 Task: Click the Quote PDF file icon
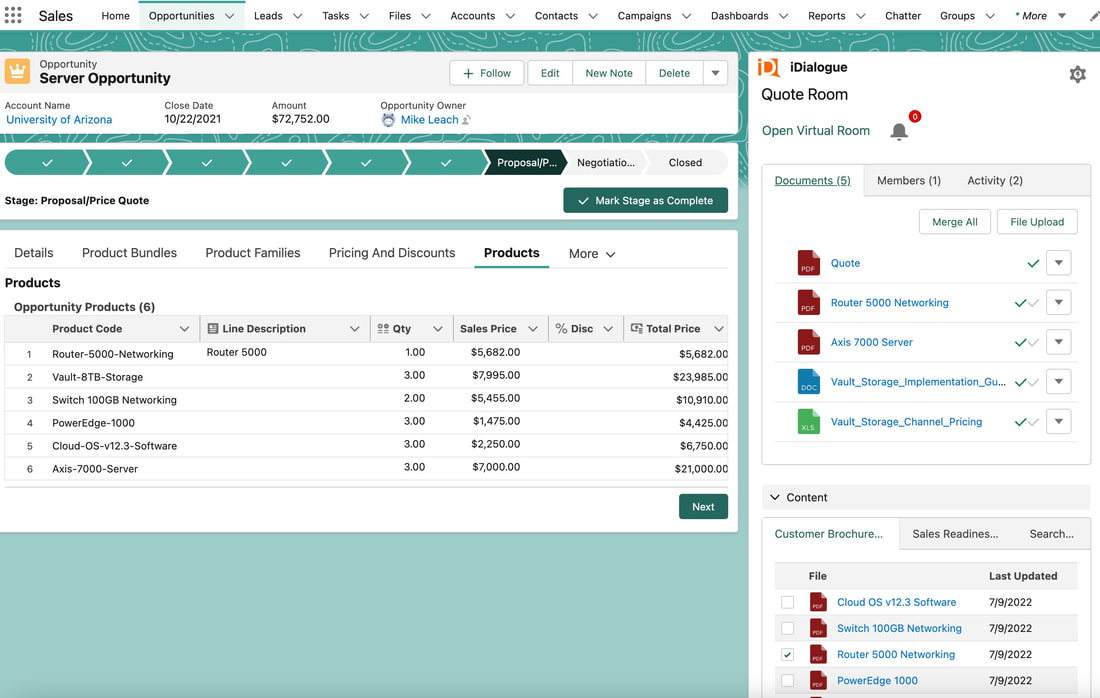pos(808,263)
